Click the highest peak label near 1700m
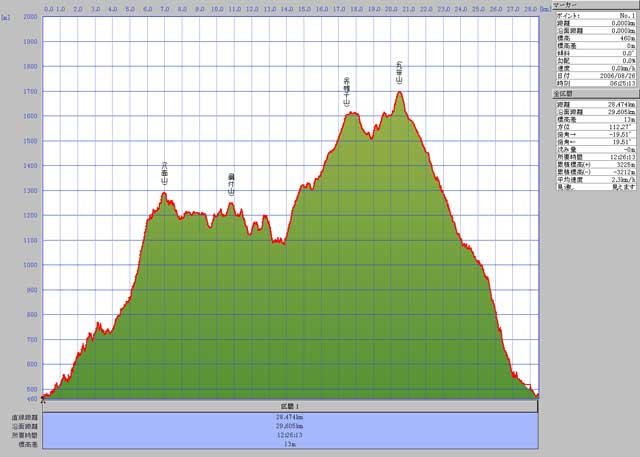Image resolution: width=640 pixels, height=457 pixels. pos(400,71)
